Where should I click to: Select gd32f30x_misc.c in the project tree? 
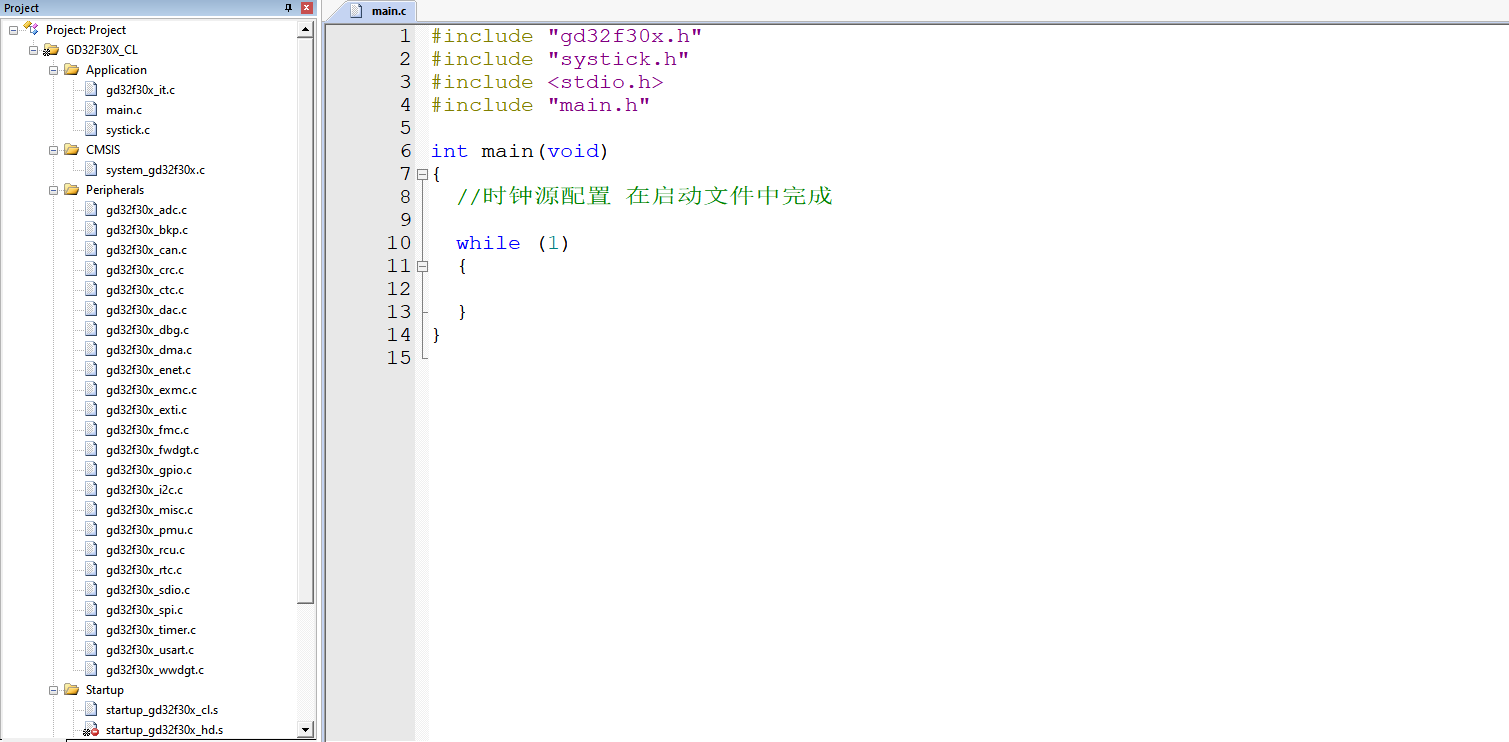pyautogui.click(x=149, y=510)
